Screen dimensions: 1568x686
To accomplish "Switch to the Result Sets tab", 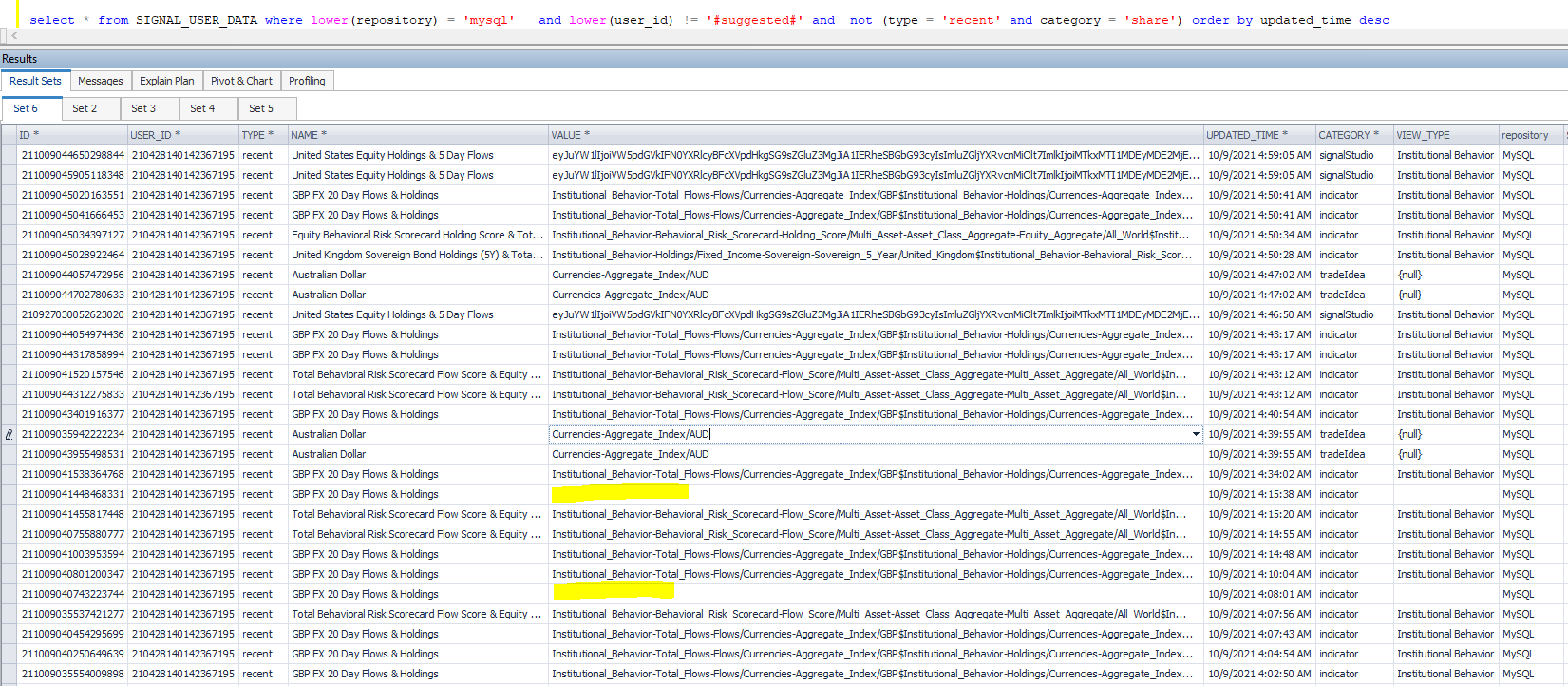I will (36, 81).
